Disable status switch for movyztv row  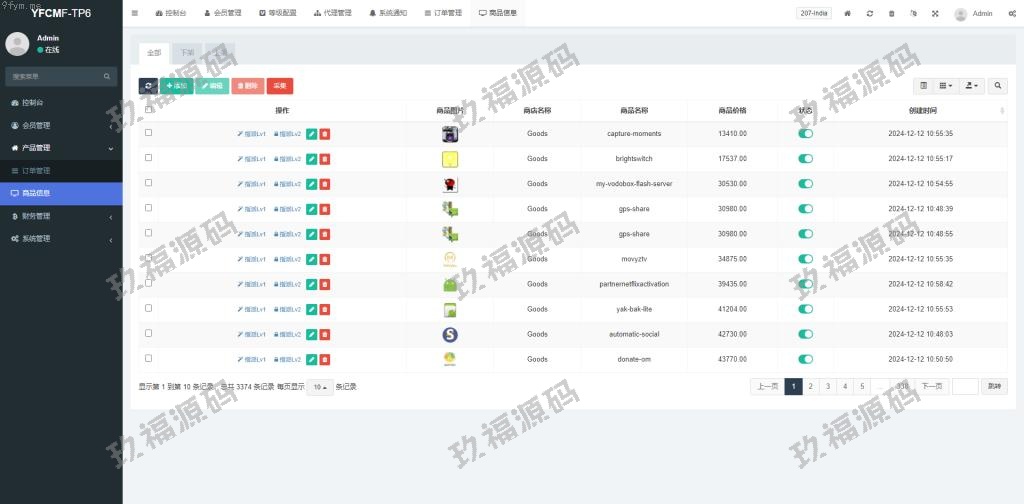pyautogui.click(x=806, y=259)
